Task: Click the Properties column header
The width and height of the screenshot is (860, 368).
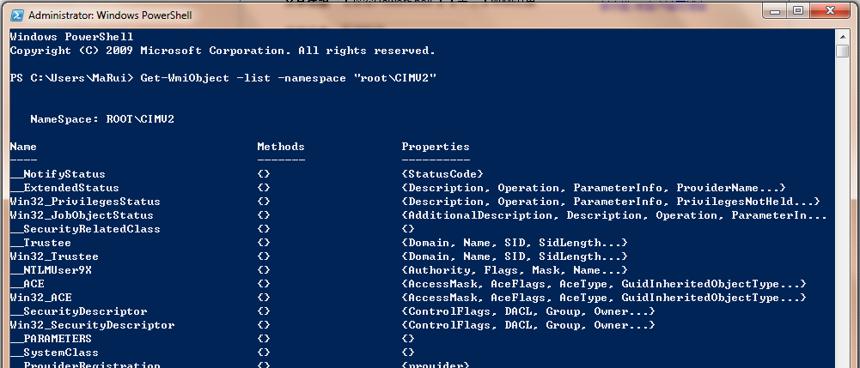Action: tap(435, 146)
